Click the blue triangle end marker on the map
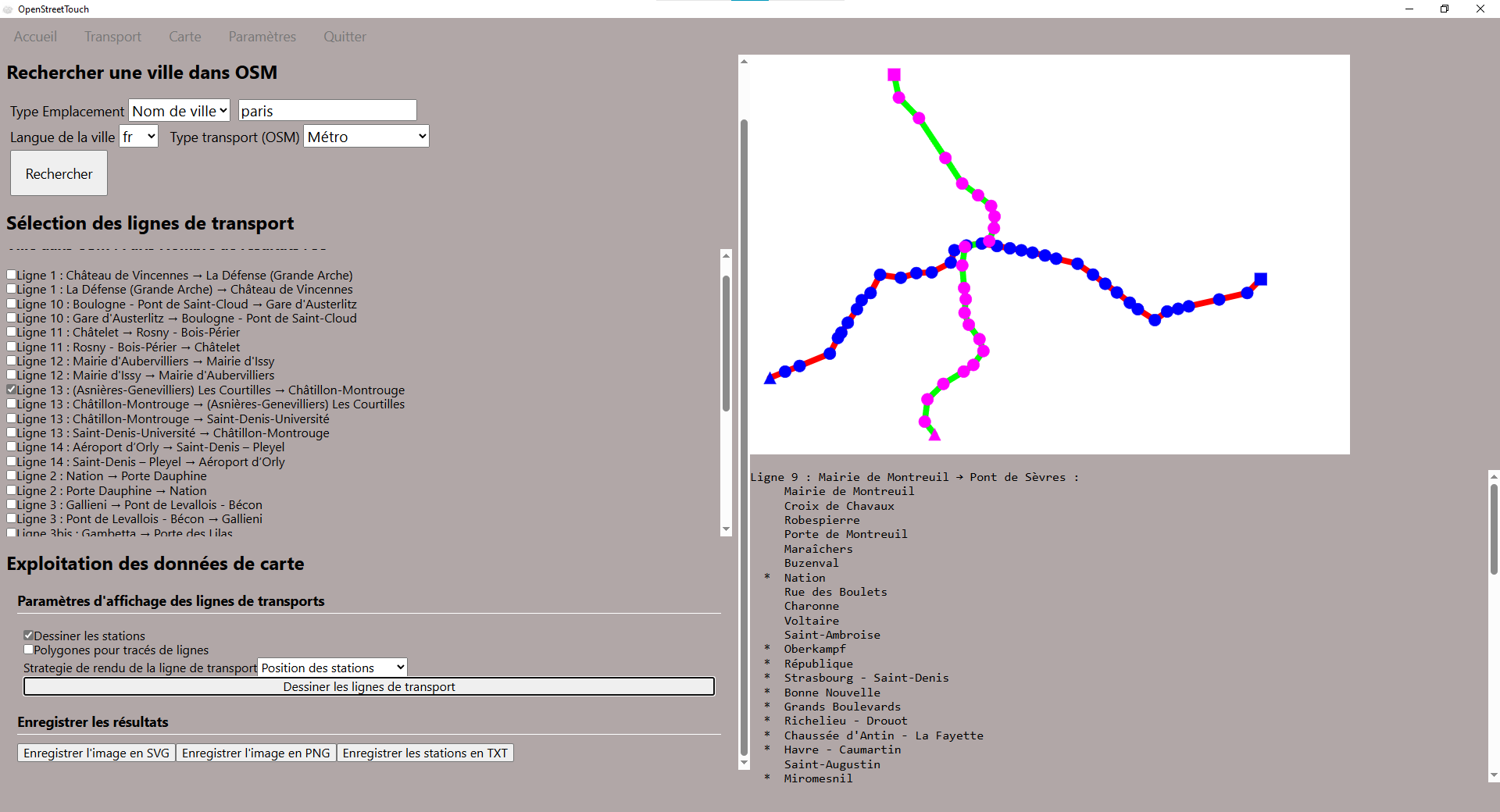The width and height of the screenshot is (1500, 812). 770,378
